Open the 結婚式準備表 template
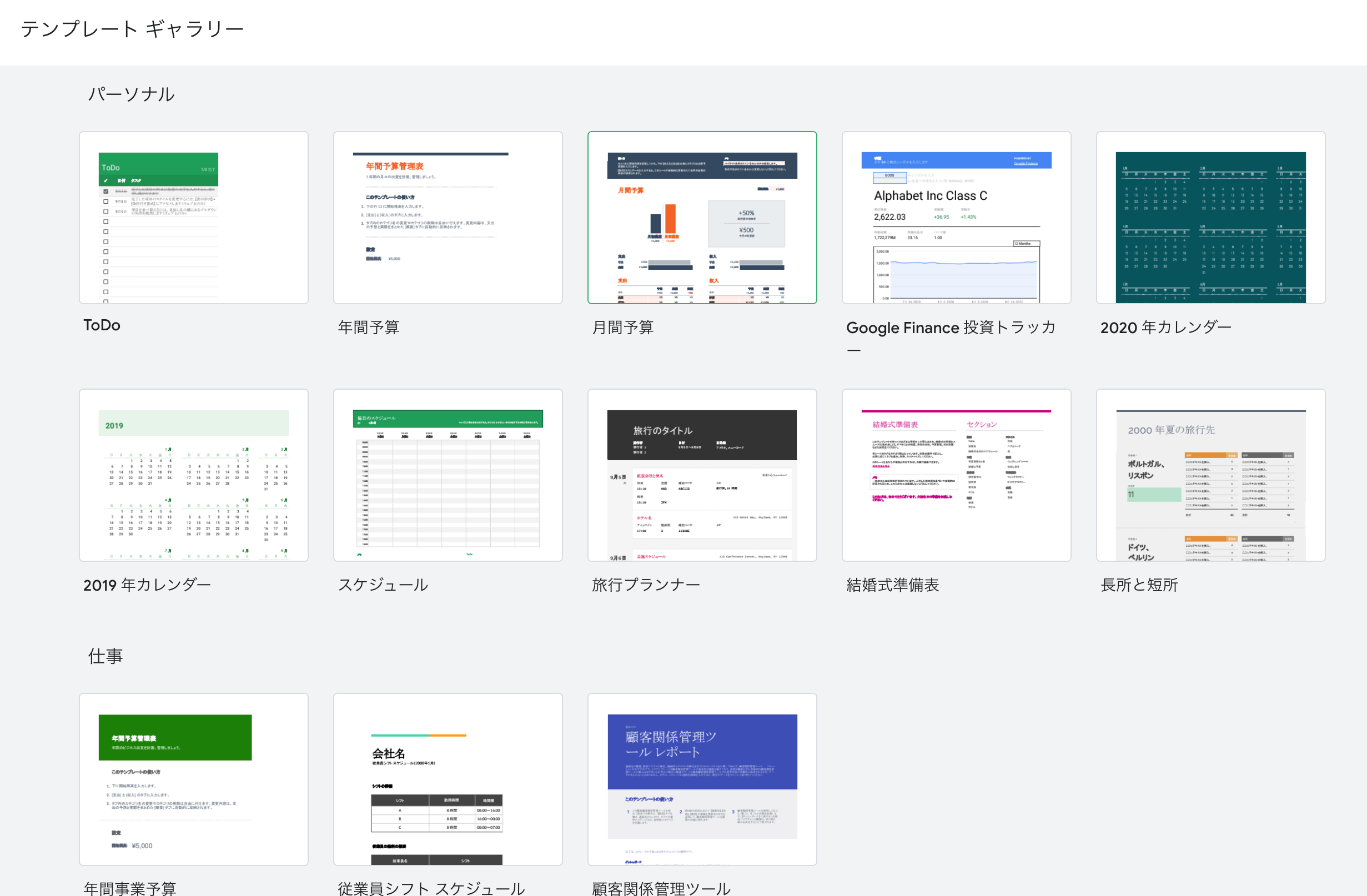The height and width of the screenshot is (896, 1367). pyautogui.click(x=956, y=475)
